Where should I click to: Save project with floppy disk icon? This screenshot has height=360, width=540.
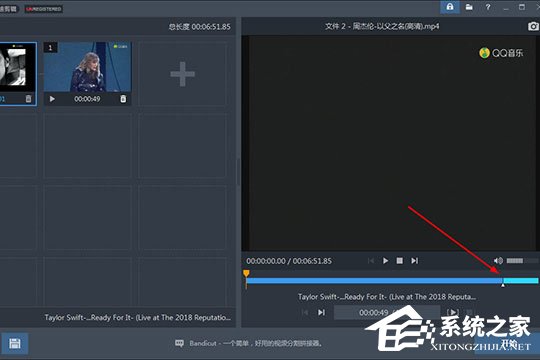[14, 343]
